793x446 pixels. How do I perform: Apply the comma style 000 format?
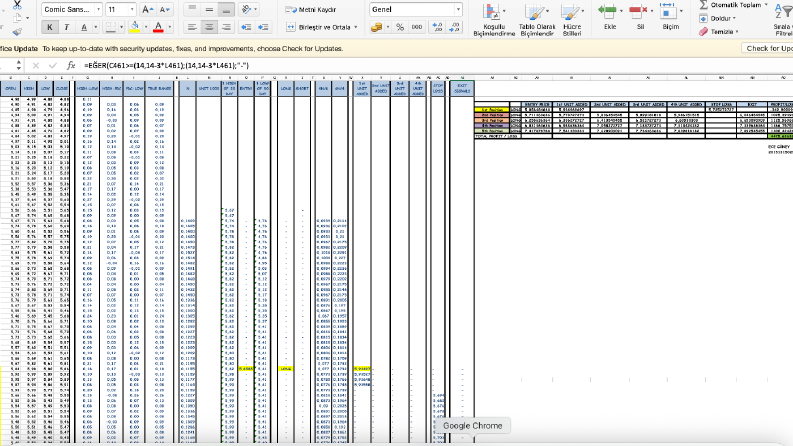tap(417, 27)
